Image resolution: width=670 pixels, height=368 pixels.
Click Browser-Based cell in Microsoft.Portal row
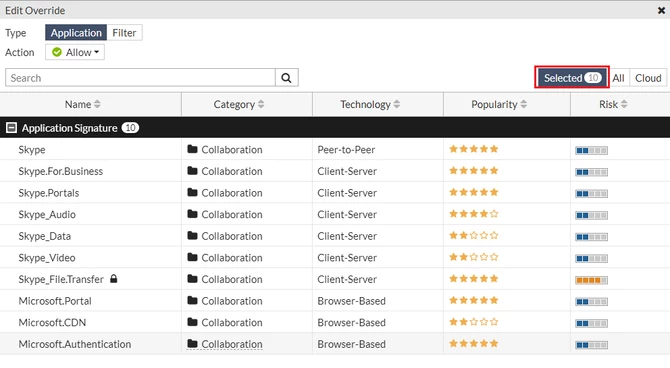point(351,301)
